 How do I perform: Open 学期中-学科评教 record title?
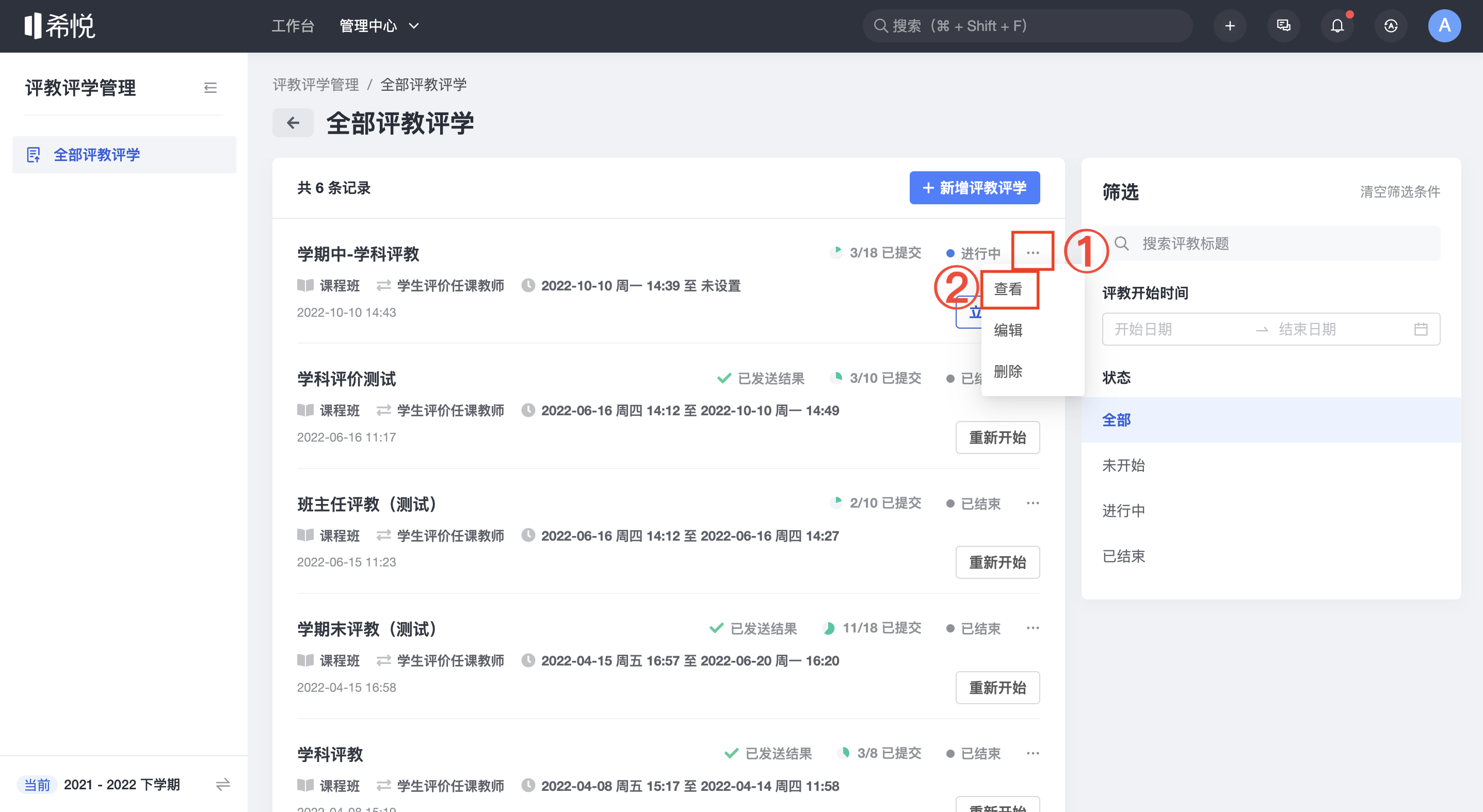358,254
